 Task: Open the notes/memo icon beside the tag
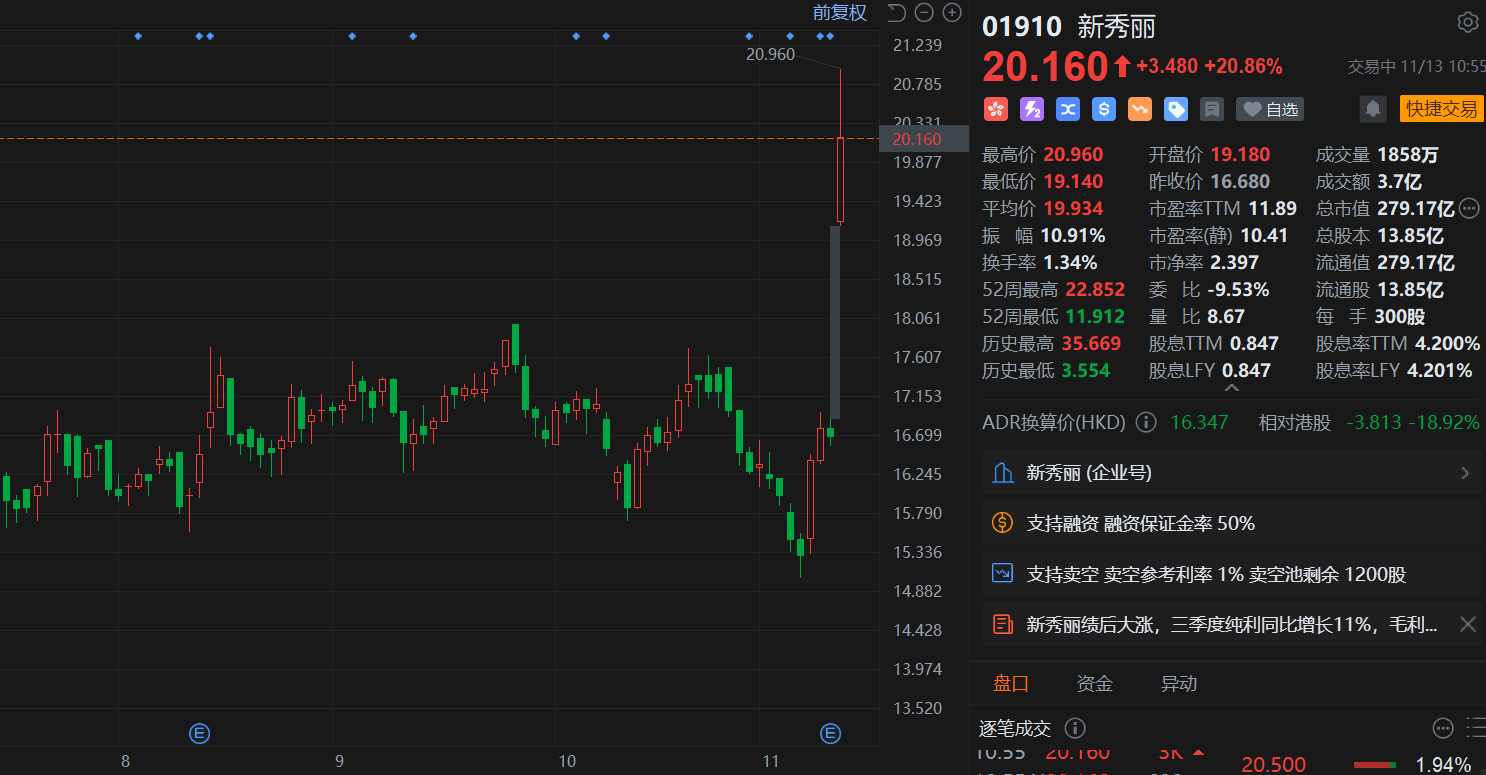click(x=1212, y=109)
